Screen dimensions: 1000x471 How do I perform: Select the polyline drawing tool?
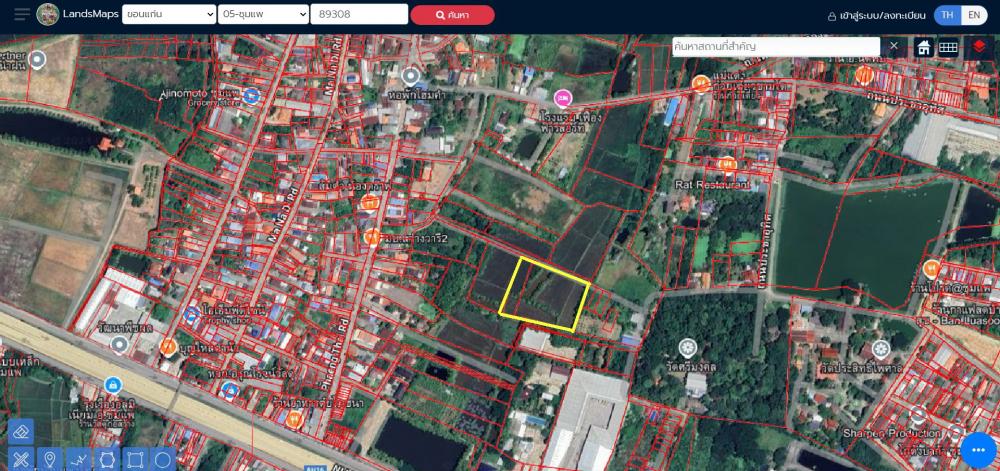78,459
